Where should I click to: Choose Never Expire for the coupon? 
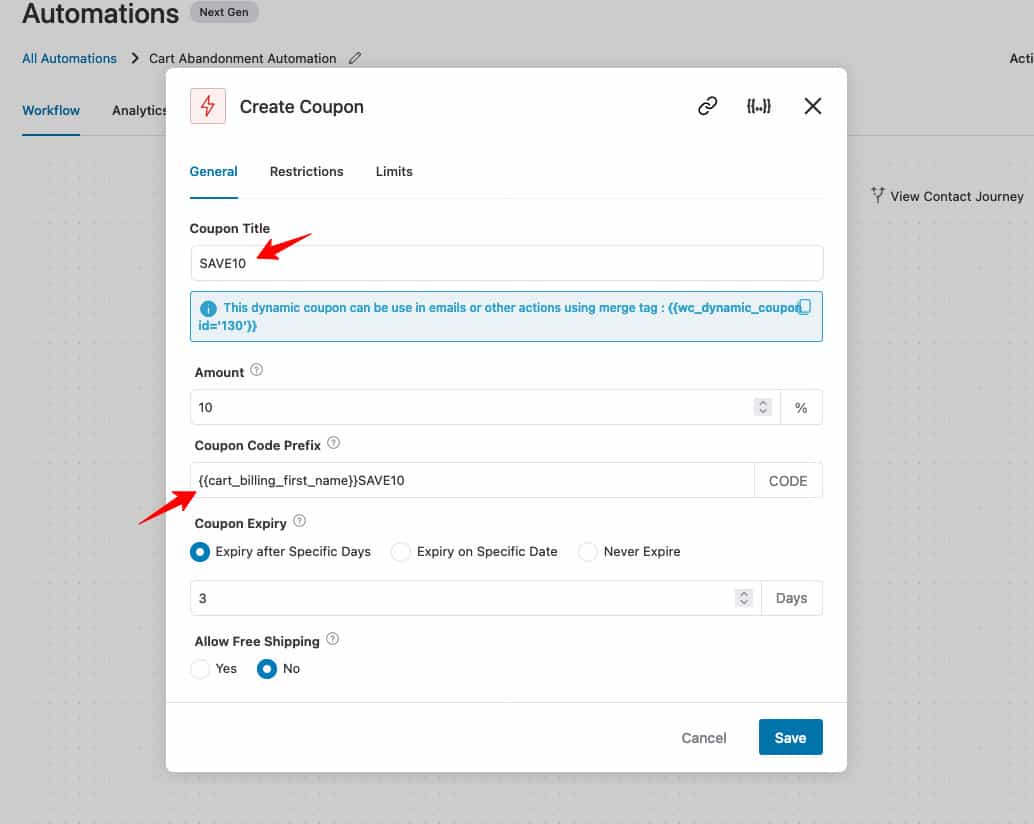coord(587,551)
